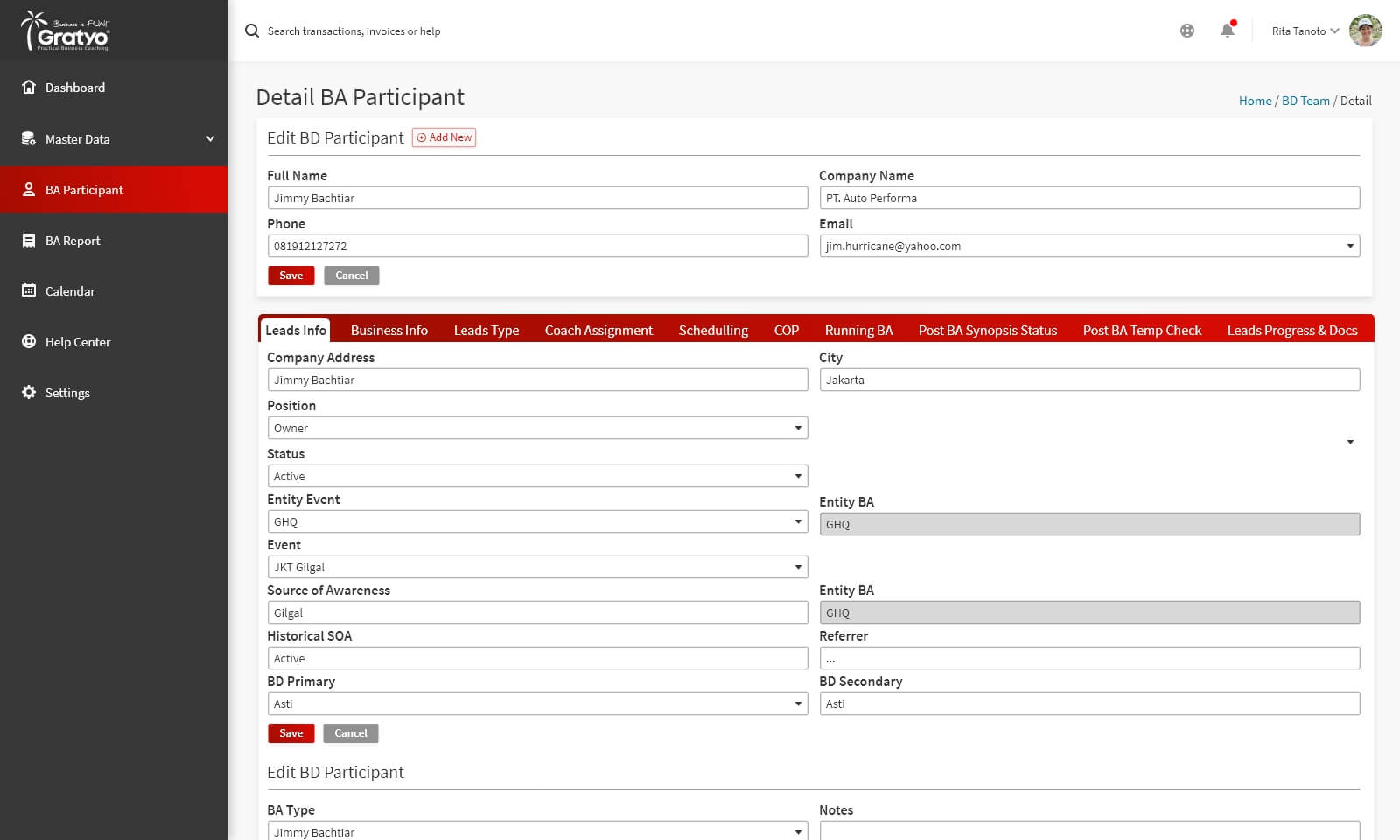Click the Full Name input field

click(536, 198)
